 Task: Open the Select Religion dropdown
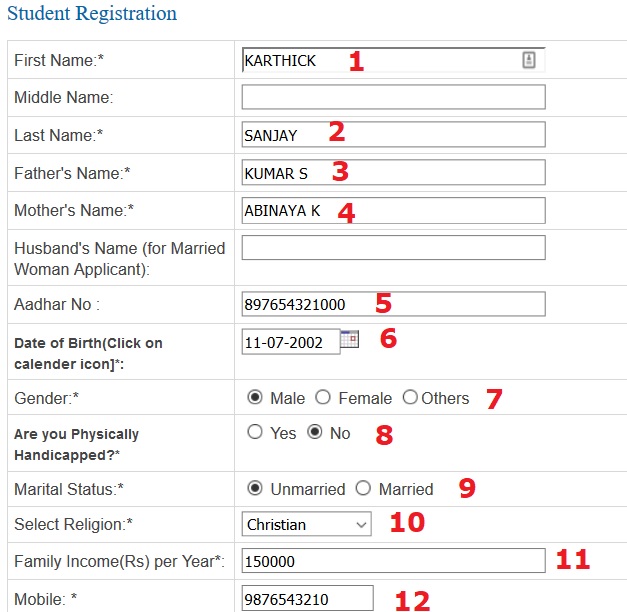(306, 524)
